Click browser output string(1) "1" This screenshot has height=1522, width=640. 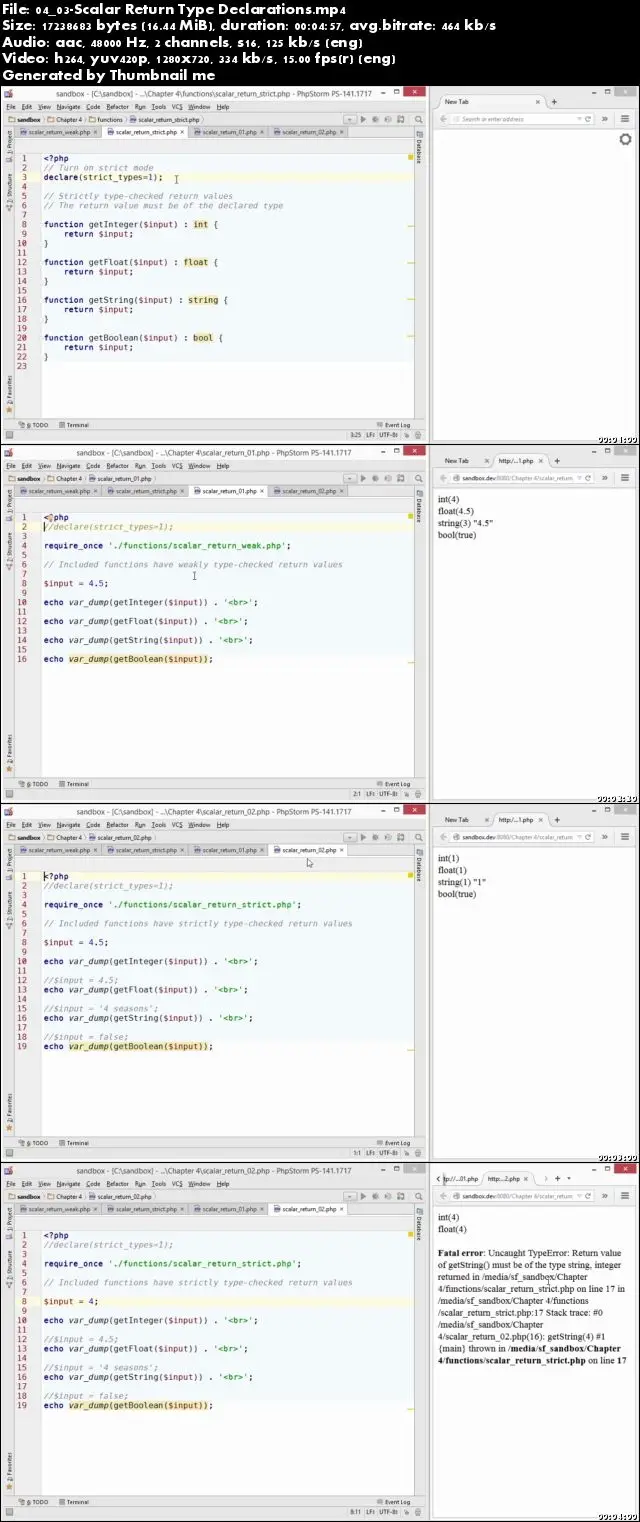click(461, 882)
